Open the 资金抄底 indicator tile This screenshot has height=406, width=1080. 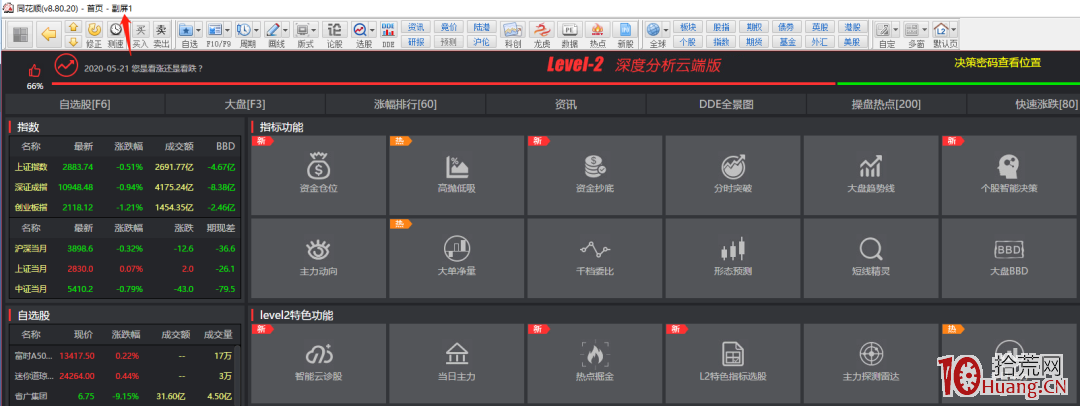[x=594, y=175]
